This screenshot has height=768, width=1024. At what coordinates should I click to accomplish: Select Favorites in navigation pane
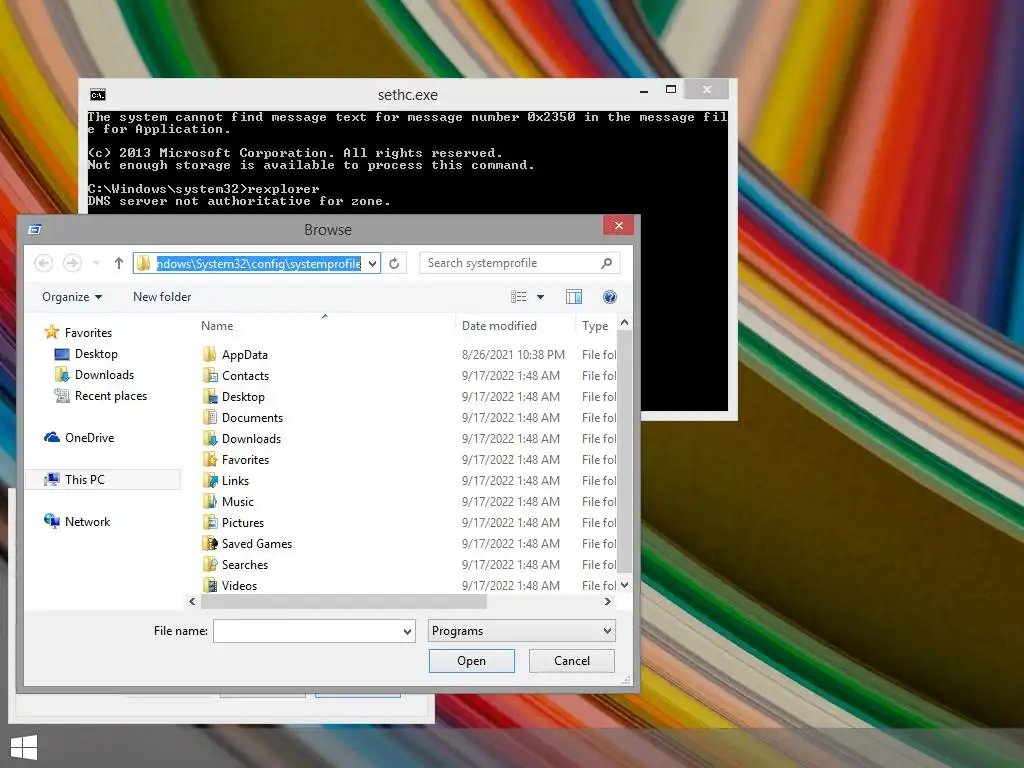[88, 332]
